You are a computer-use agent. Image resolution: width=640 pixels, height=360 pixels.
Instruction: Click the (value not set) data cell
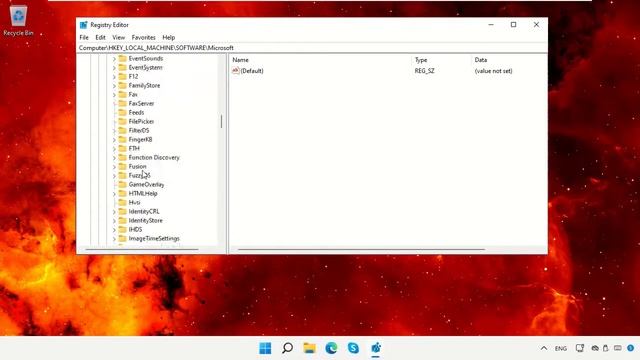click(493, 71)
